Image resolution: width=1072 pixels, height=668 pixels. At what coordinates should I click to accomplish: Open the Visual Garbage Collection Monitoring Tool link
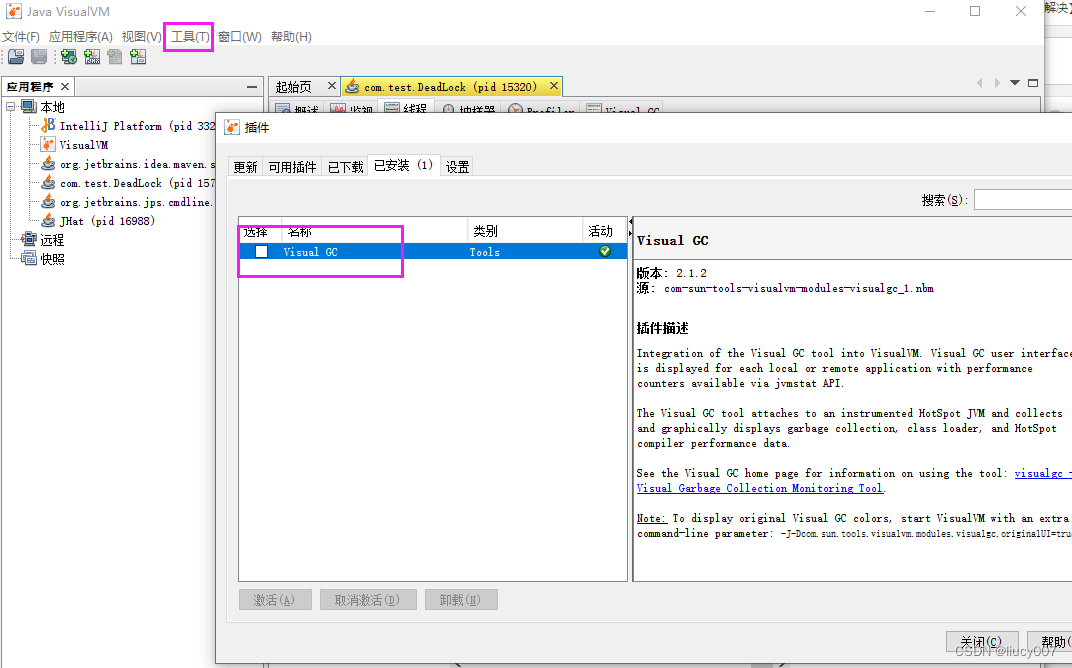coord(760,488)
